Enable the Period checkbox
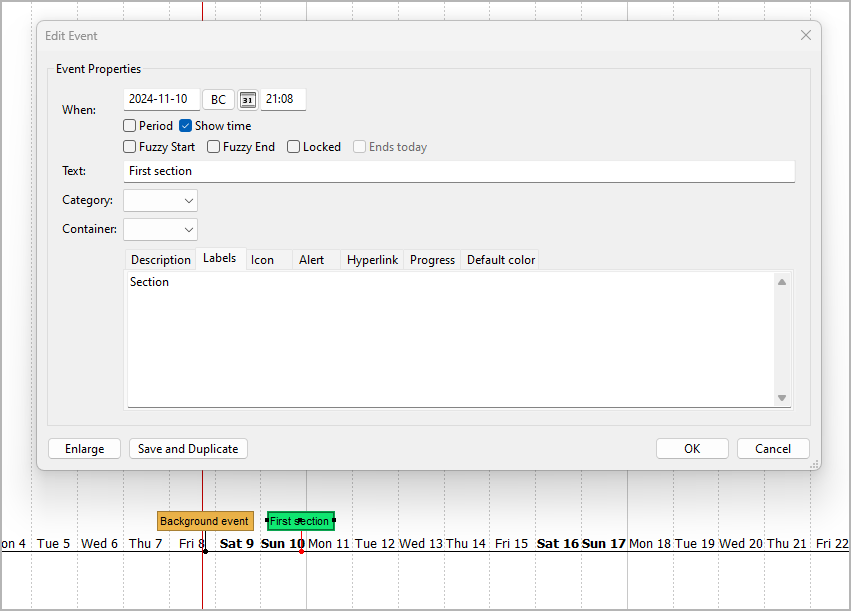Viewport: 851px width, 611px height. 129,125
